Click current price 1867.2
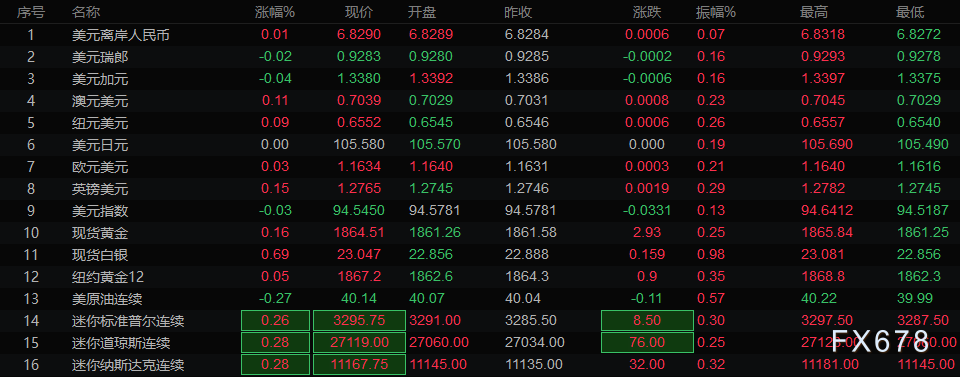960x377 pixels. [359, 277]
